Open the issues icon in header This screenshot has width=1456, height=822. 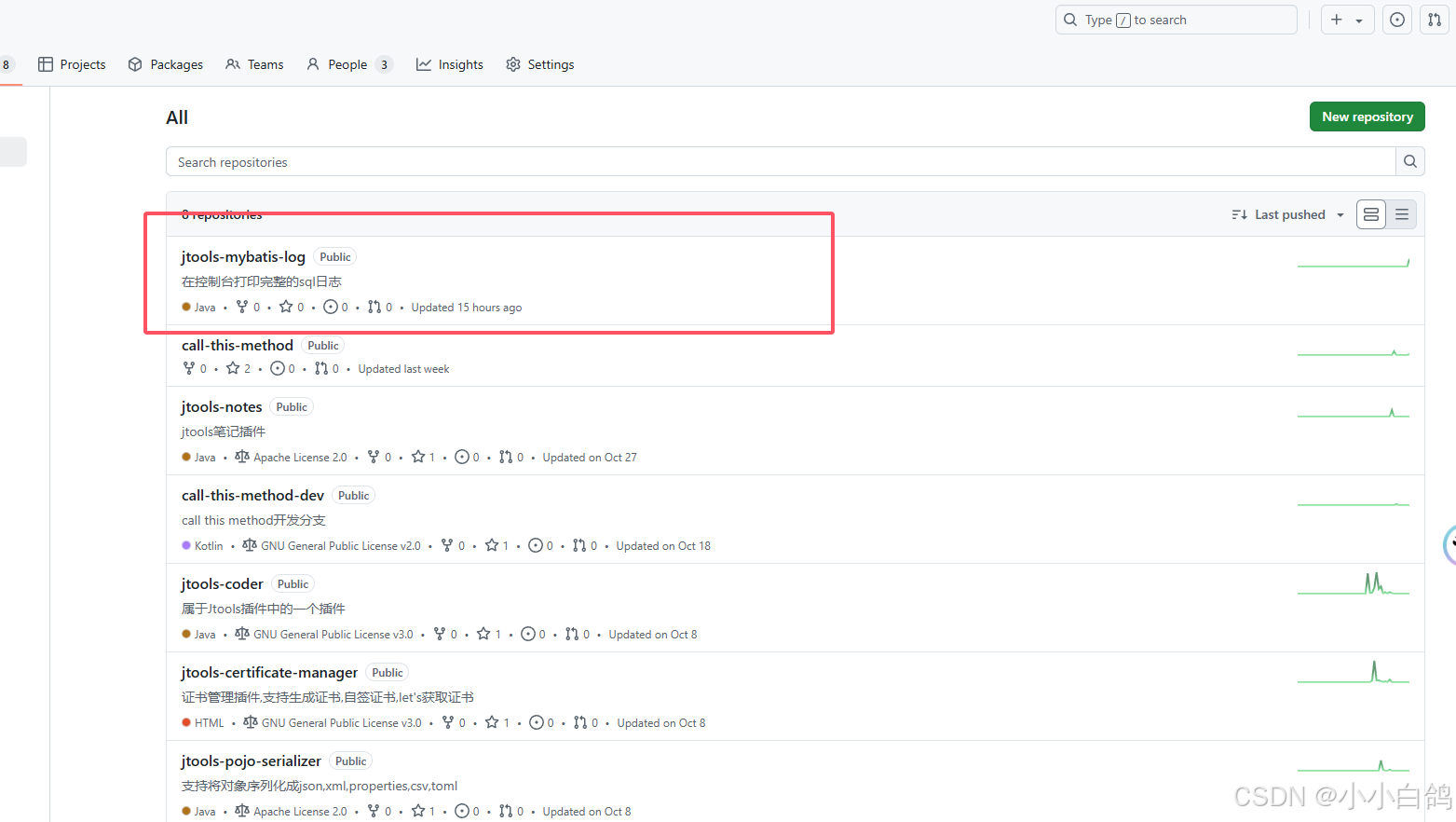point(1397,20)
